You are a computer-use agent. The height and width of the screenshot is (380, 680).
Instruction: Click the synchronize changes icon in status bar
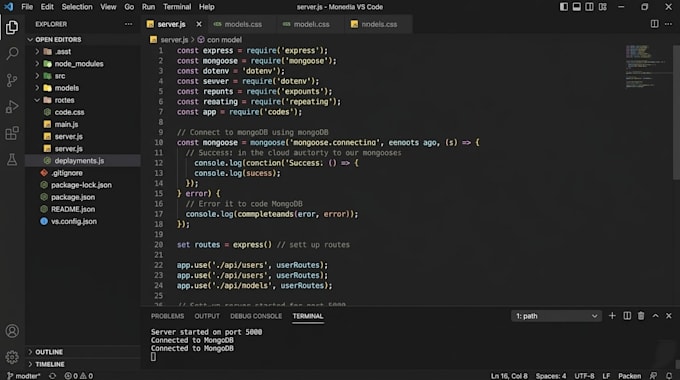click(x=52, y=376)
